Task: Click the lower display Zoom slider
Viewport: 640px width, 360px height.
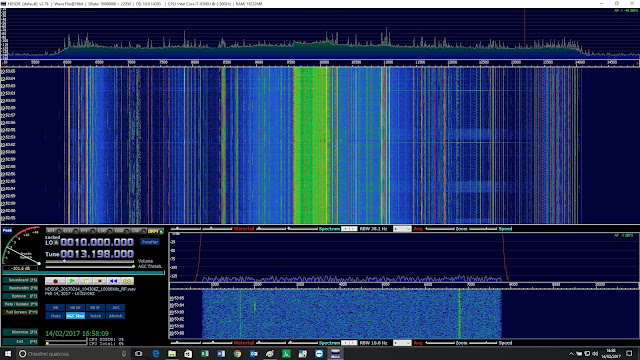Action: pos(440,343)
